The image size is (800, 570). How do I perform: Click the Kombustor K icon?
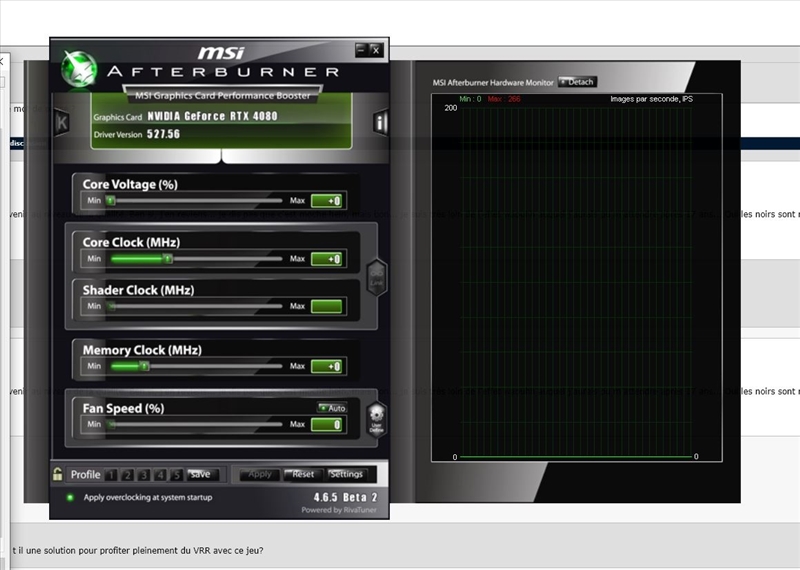[62, 122]
